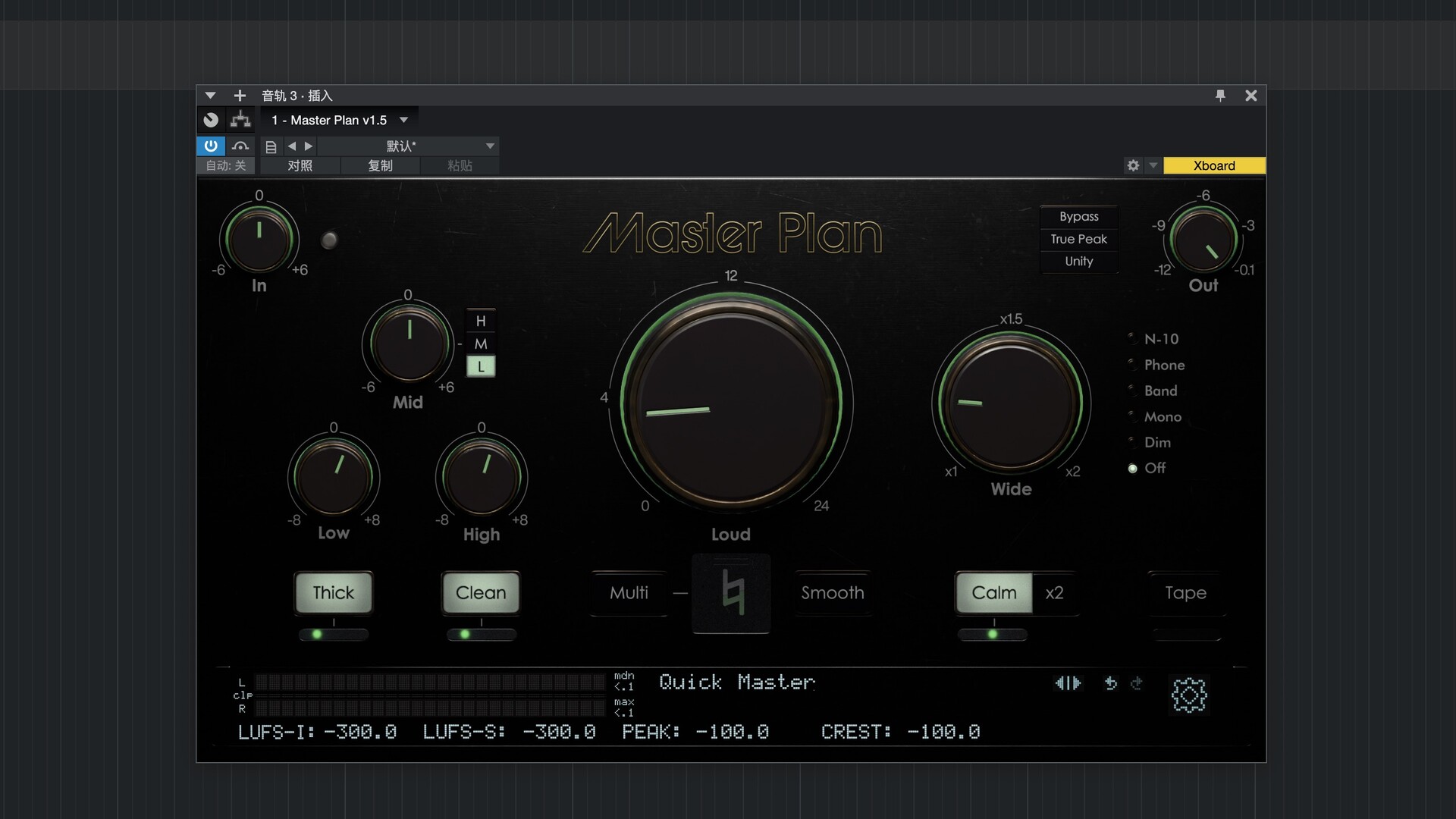Toggle the True Peak button
This screenshot has height=819, width=1456.
pos(1079,239)
